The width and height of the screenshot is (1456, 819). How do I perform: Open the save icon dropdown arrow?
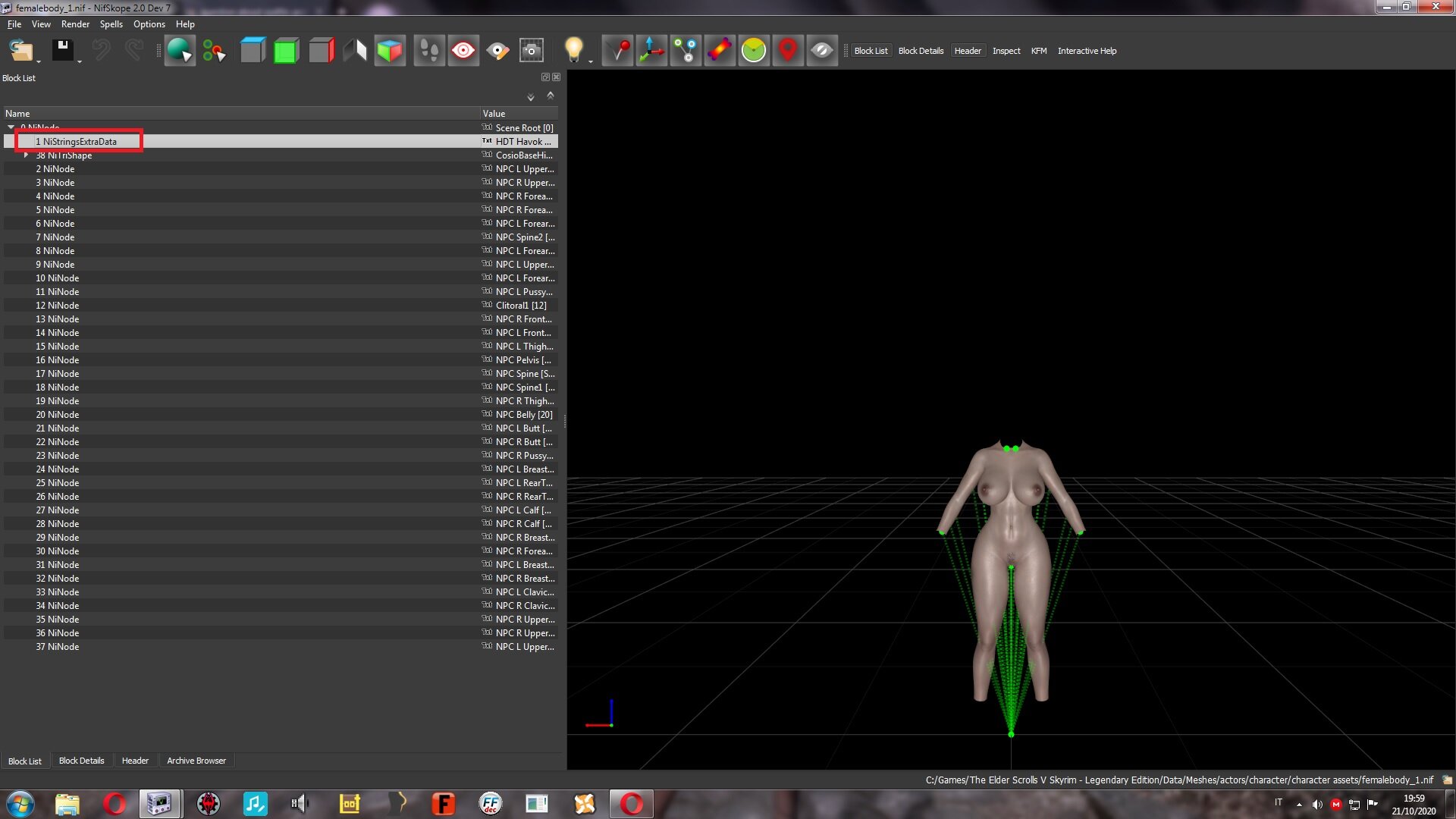pyautogui.click(x=79, y=61)
